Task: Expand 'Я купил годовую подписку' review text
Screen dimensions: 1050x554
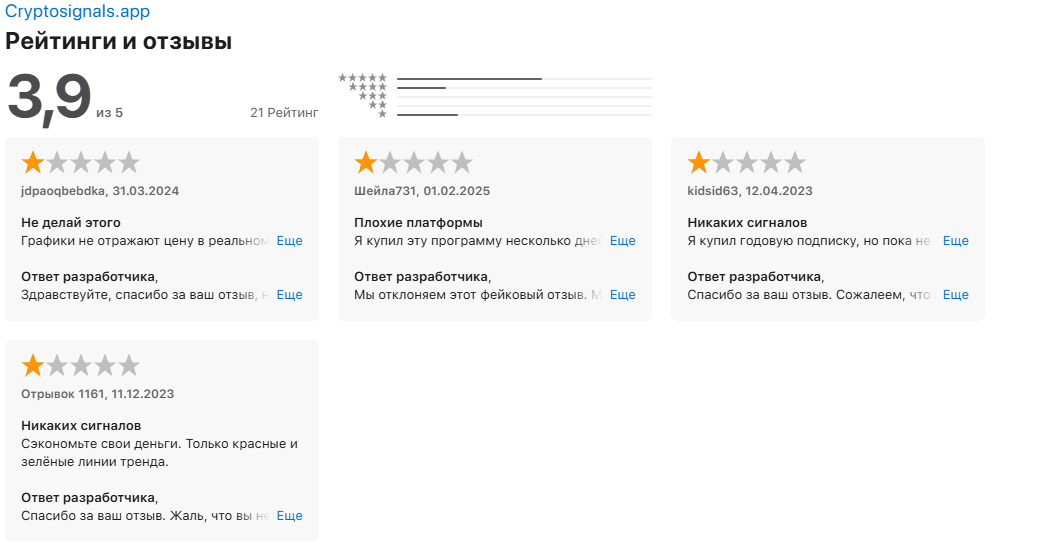Action: (955, 241)
